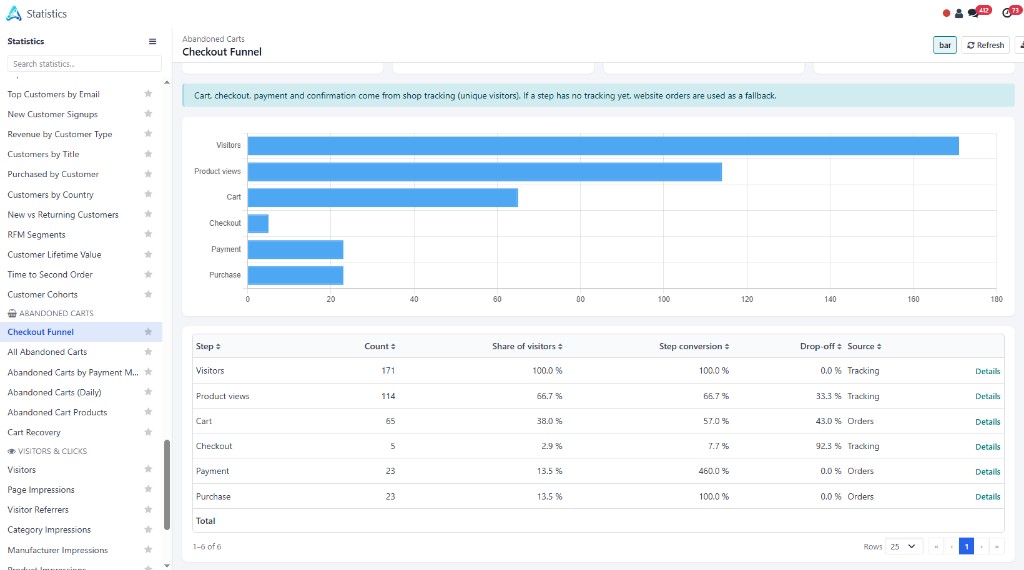
Task: Star the Page Impressions report
Action: coord(148,489)
